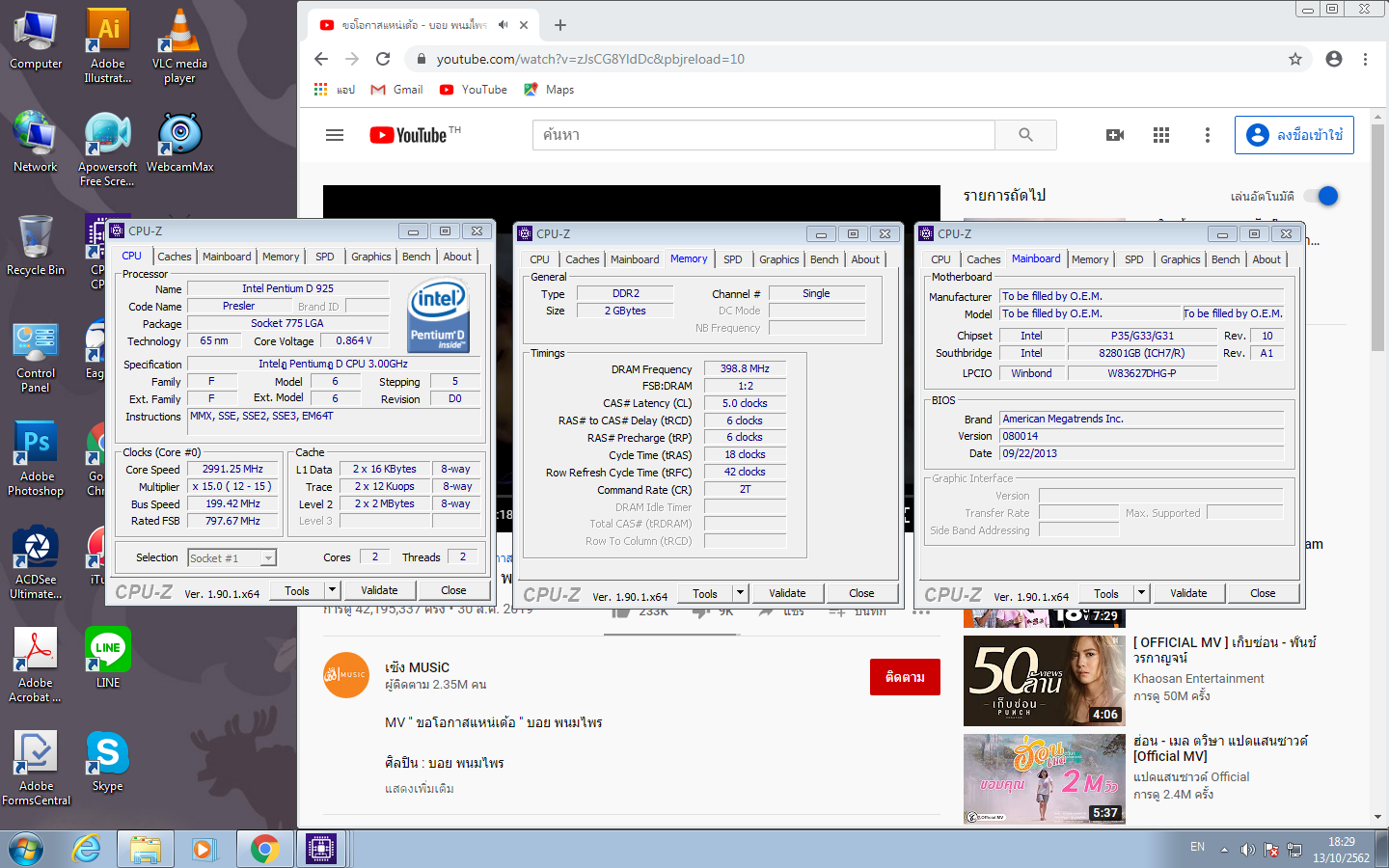This screenshot has height=868, width=1389.
Task: Open WebcamMax desktop shortcut
Action: 179,143
